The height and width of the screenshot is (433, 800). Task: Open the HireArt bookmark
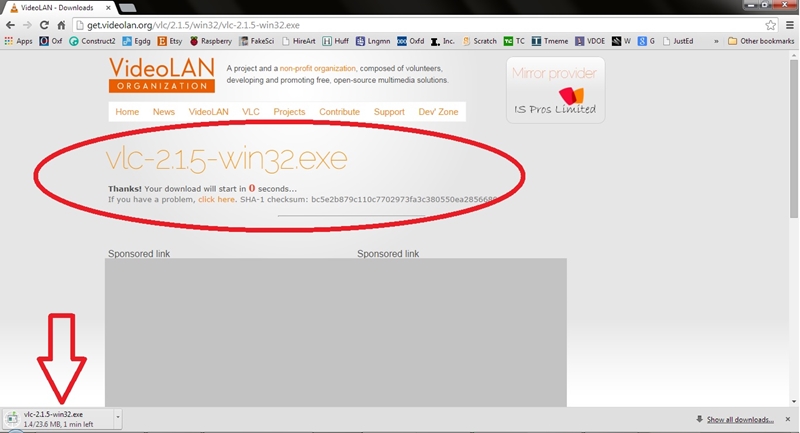(298, 41)
